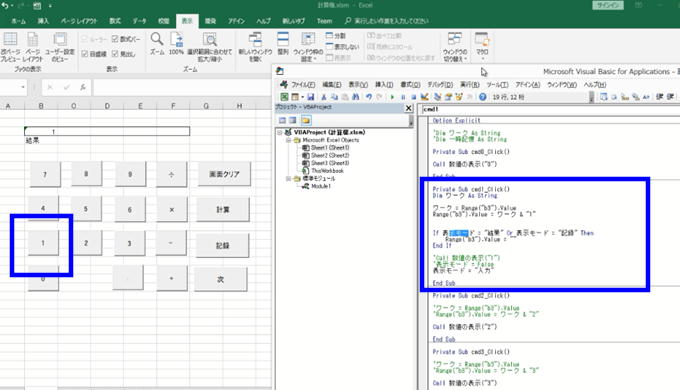Toggle VBA Design Mode icon
This screenshot has width=680, height=390.
pyautogui.click(x=425, y=97)
